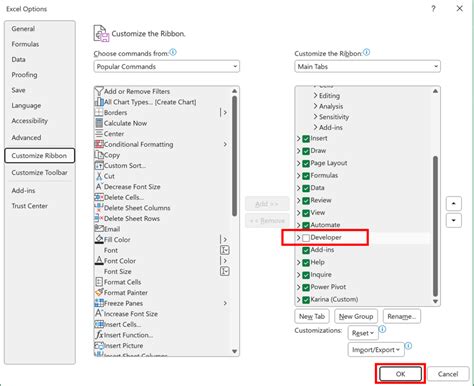
Task: Click the help question mark in title bar
Action: 433,9
